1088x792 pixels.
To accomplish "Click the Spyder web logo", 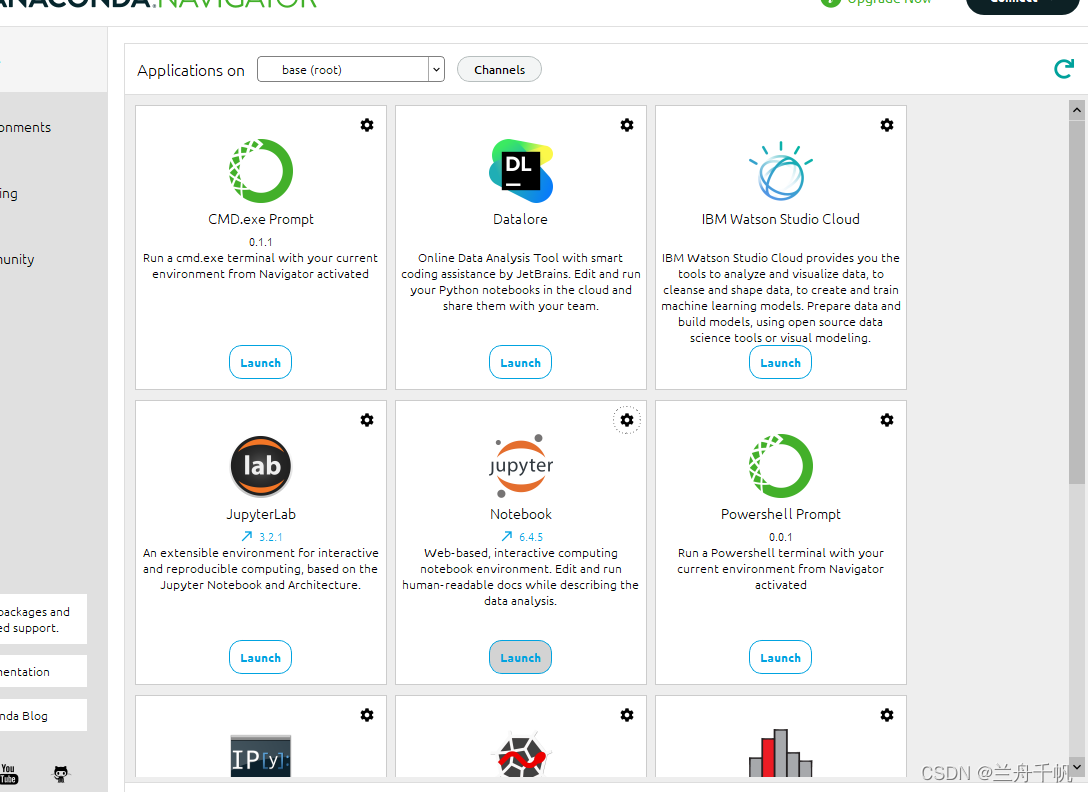I will pyautogui.click(x=522, y=755).
